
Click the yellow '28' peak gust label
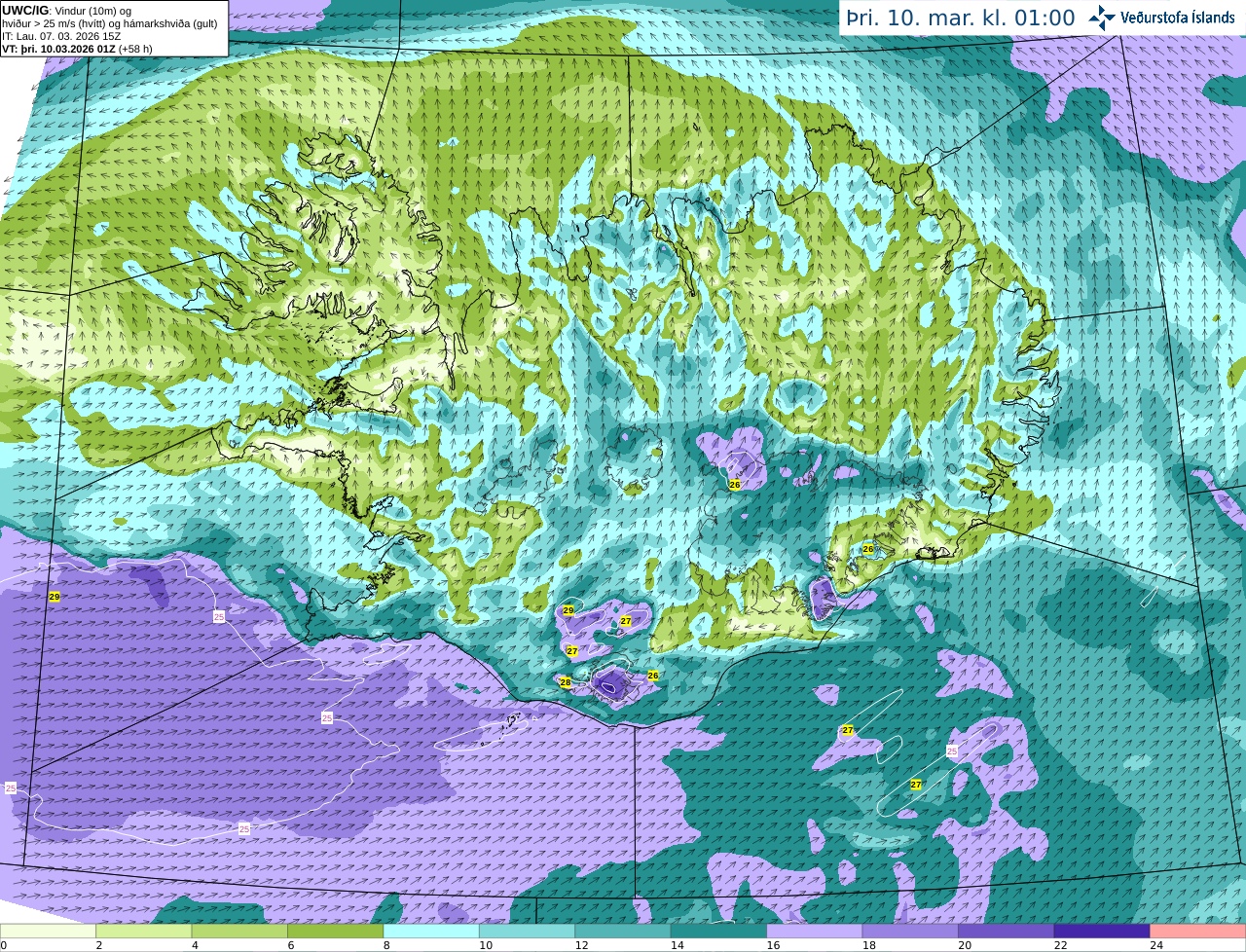[566, 682]
